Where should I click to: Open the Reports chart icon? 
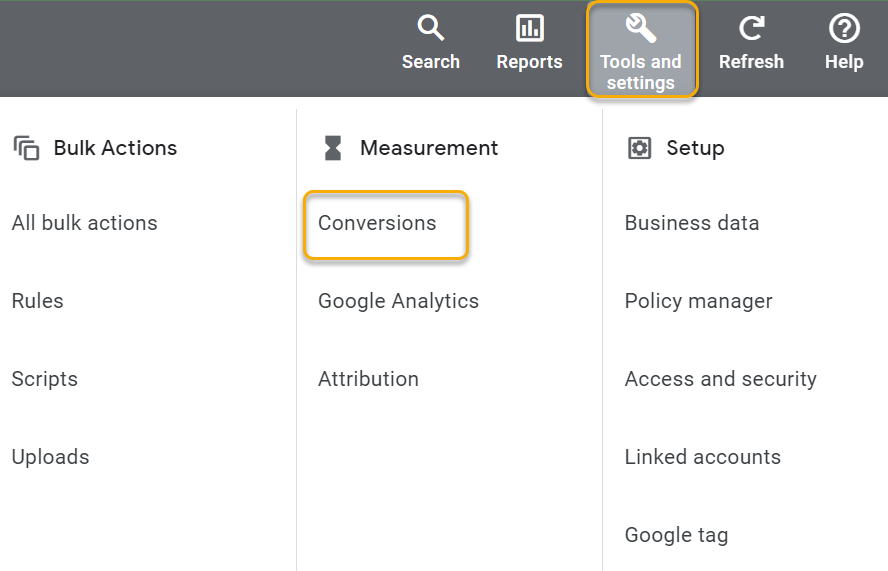tap(529, 28)
